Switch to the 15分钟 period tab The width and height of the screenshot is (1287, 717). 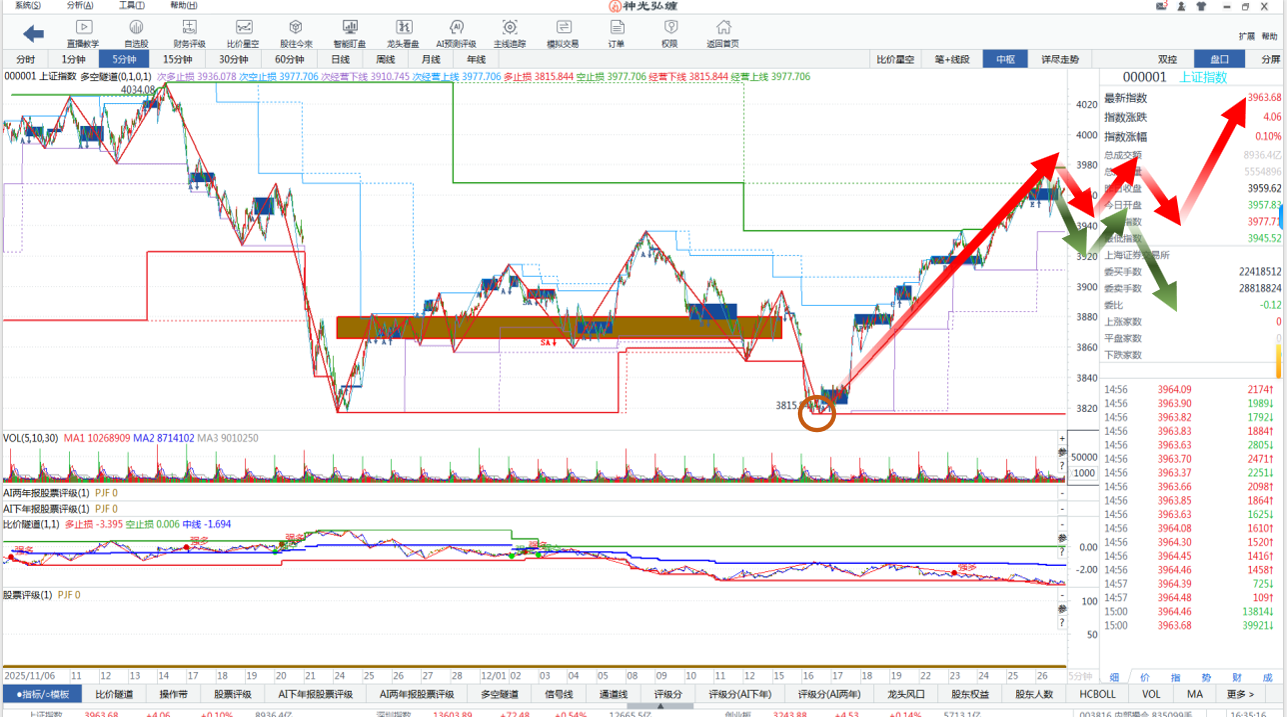[177, 59]
